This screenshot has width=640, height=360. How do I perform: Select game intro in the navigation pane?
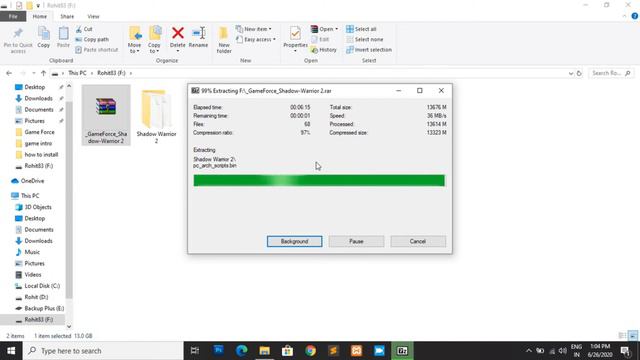pos(38,143)
